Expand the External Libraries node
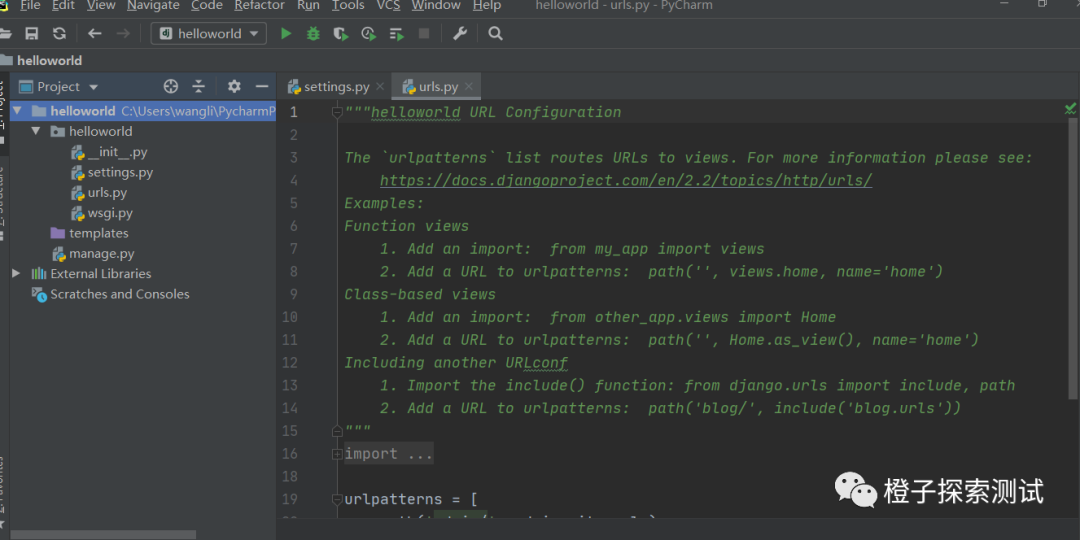This screenshot has height=540, width=1080. coord(17,273)
